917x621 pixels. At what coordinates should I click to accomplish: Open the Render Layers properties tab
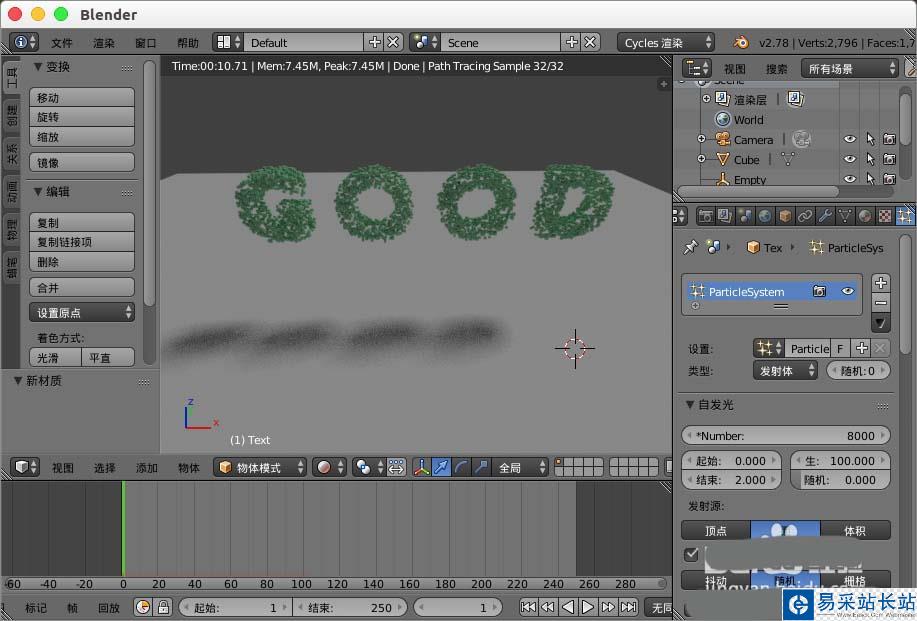(725, 216)
